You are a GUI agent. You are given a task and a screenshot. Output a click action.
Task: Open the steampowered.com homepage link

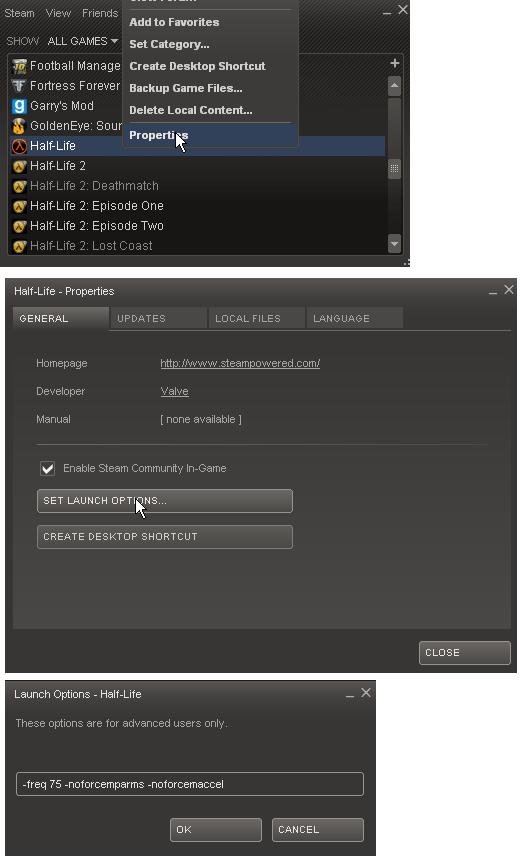pyautogui.click(x=240, y=364)
